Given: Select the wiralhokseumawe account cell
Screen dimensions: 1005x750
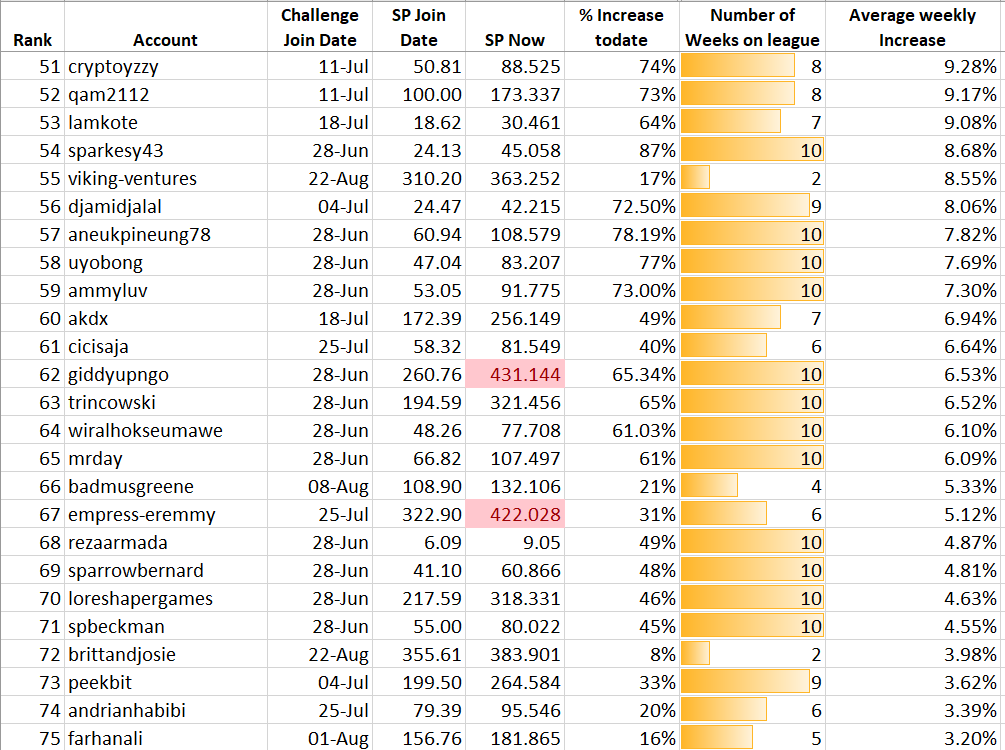Looking at the screenshot, I should [x=165, y=430].
